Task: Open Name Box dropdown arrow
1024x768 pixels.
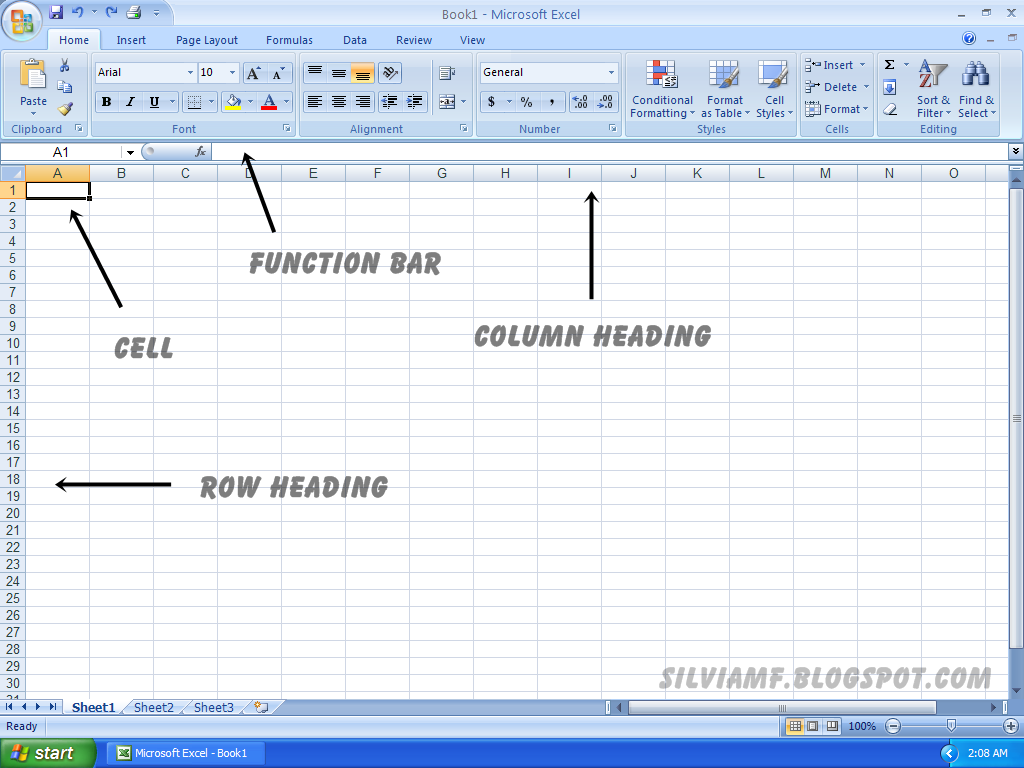Action: (x=130, y=152)
